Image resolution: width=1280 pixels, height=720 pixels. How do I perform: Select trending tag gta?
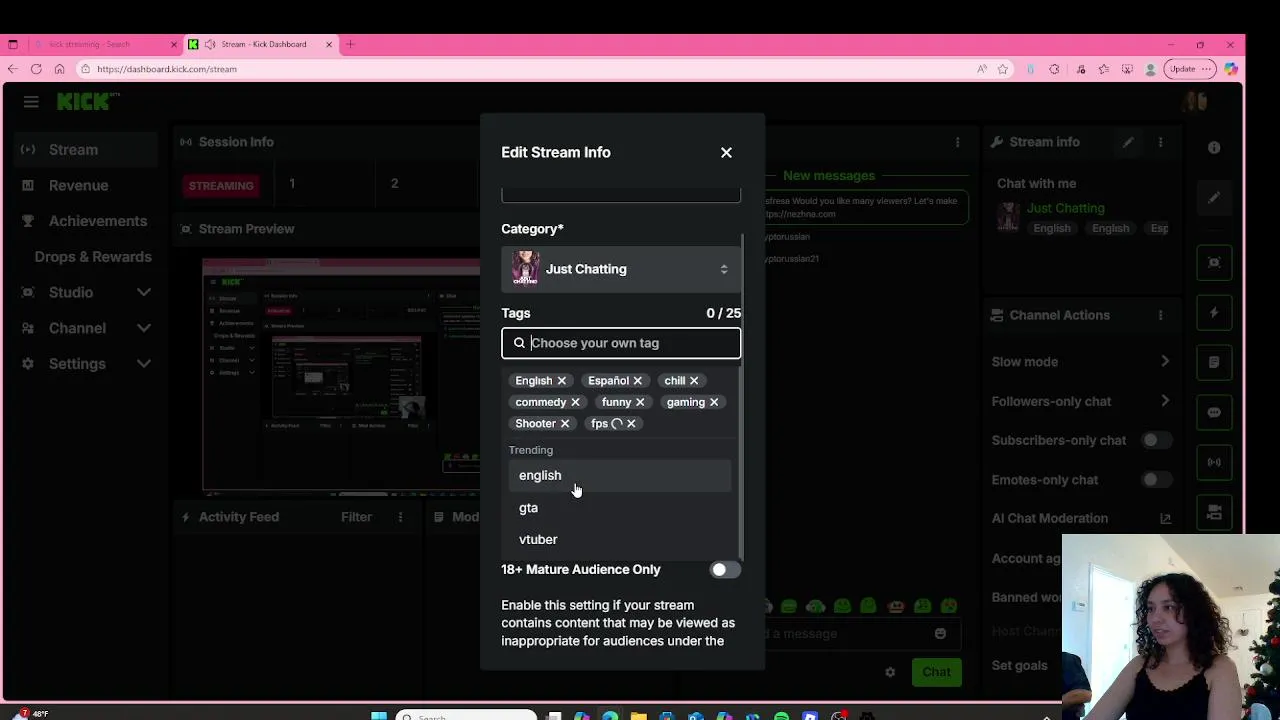[620, 508]
